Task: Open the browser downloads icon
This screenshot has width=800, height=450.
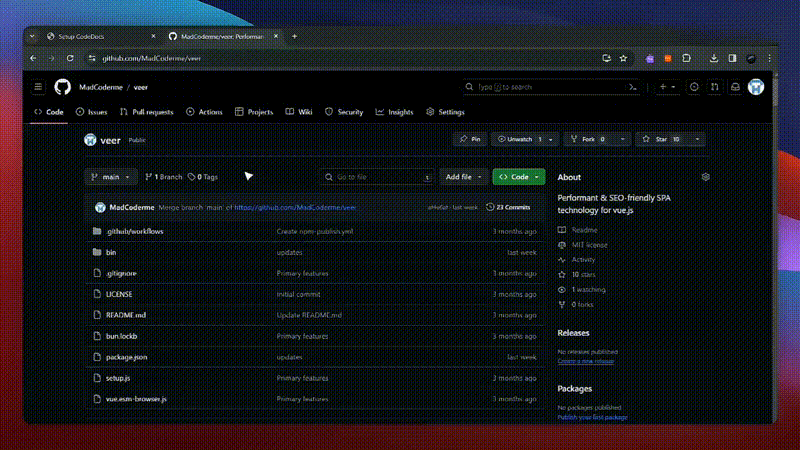Action: click(714, 58)
